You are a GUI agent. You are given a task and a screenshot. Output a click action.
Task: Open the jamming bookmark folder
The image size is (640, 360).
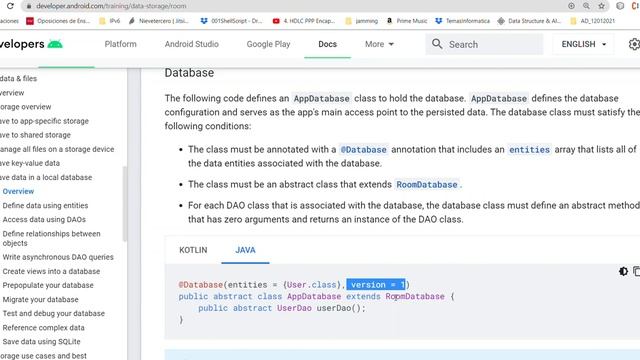(x=362, y=21)
